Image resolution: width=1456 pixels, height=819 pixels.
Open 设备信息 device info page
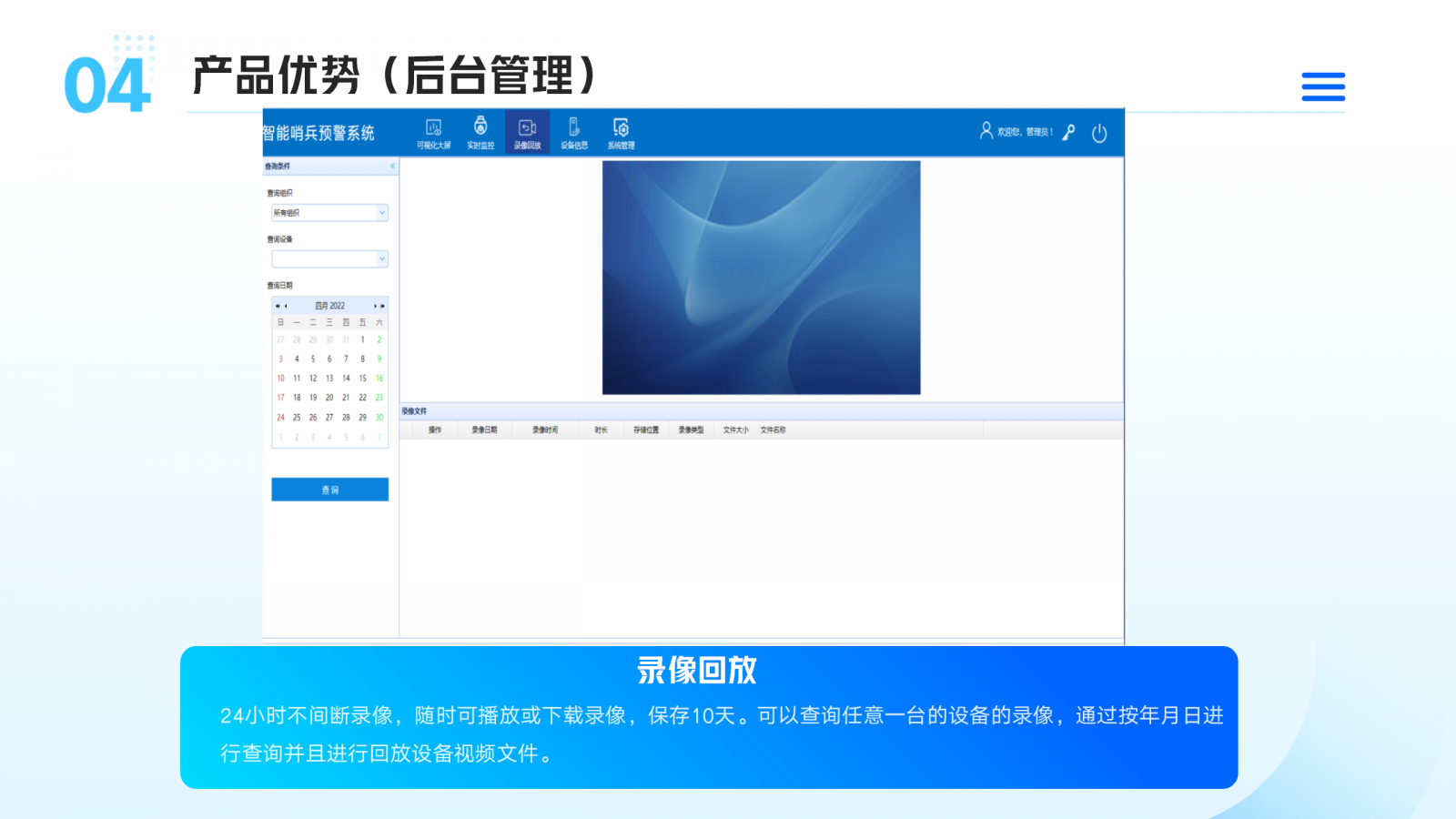[x=574, y=133]
